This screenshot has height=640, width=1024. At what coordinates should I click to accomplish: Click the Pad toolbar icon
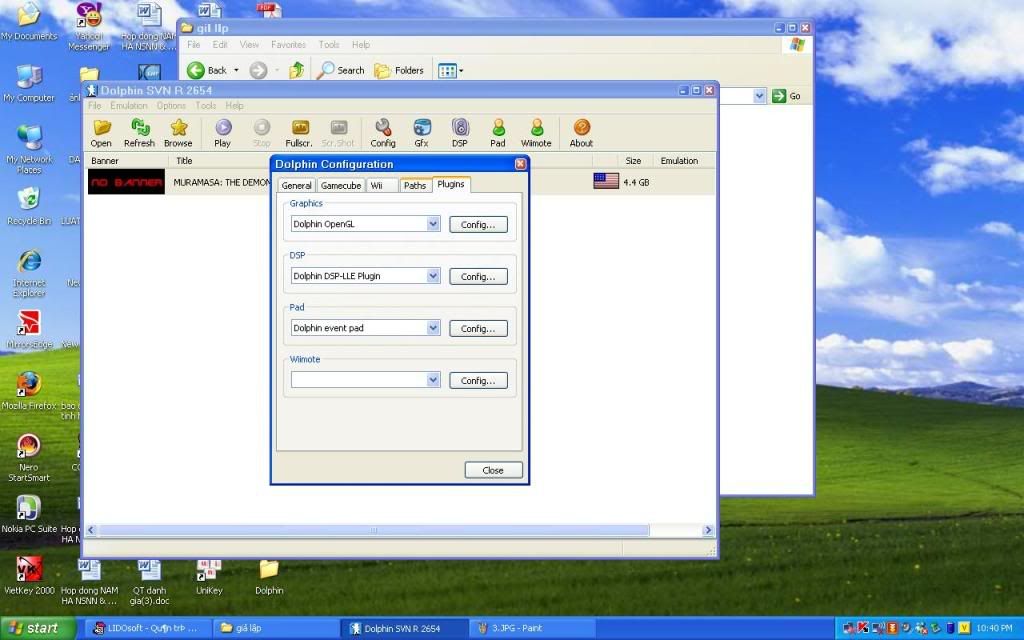point(498,133)
